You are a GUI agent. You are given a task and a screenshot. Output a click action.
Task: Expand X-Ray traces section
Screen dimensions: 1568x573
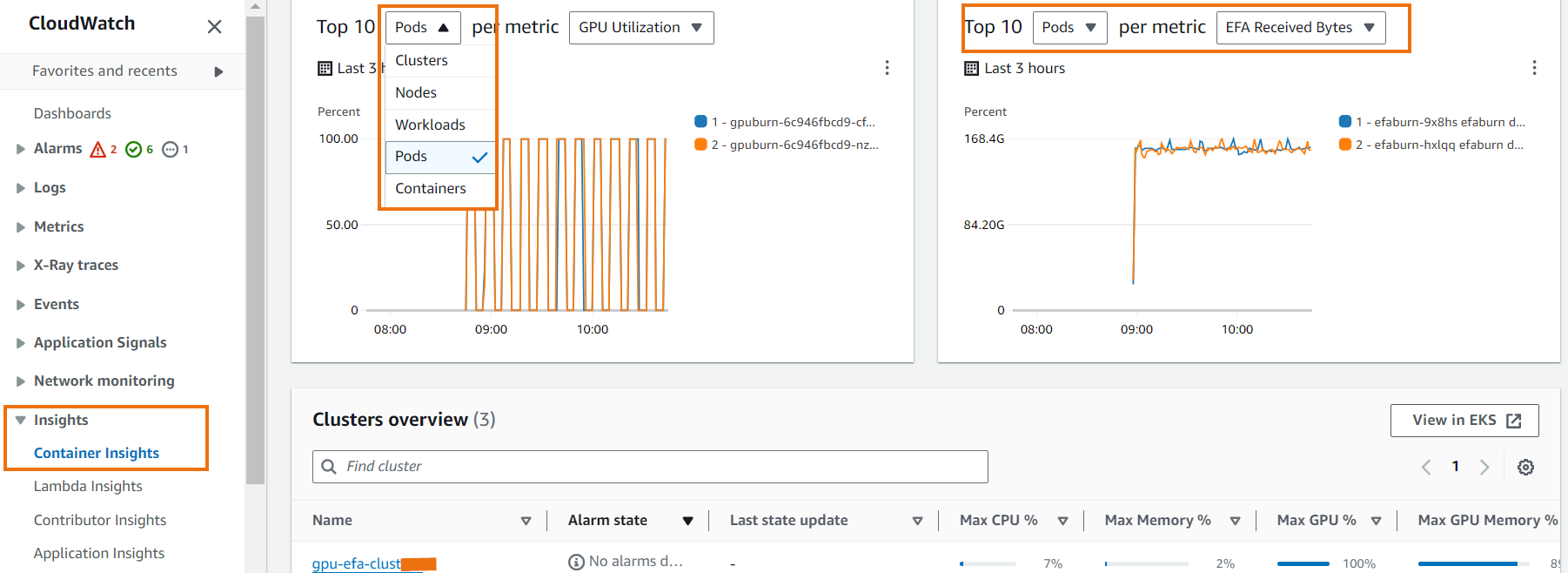point(20,266)
